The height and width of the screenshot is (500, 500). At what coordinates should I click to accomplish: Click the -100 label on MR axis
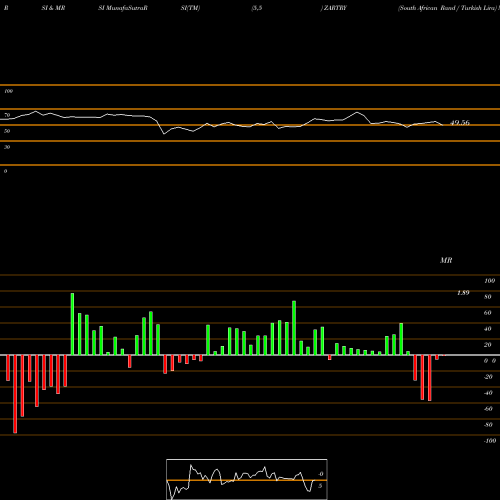490,441
